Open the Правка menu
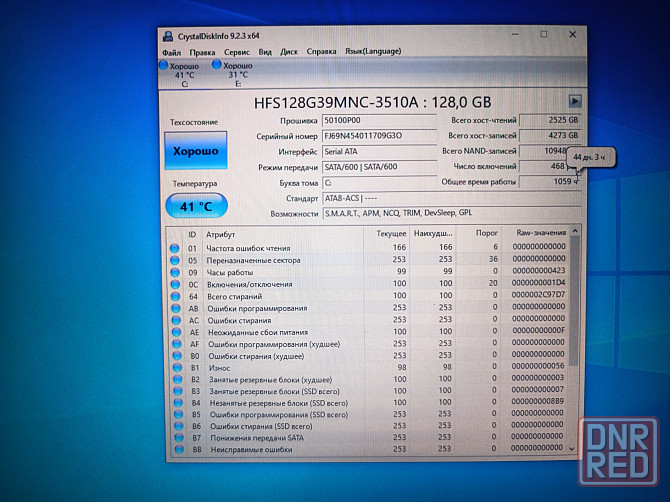This screenshot has width=670, height=502. 202,53
